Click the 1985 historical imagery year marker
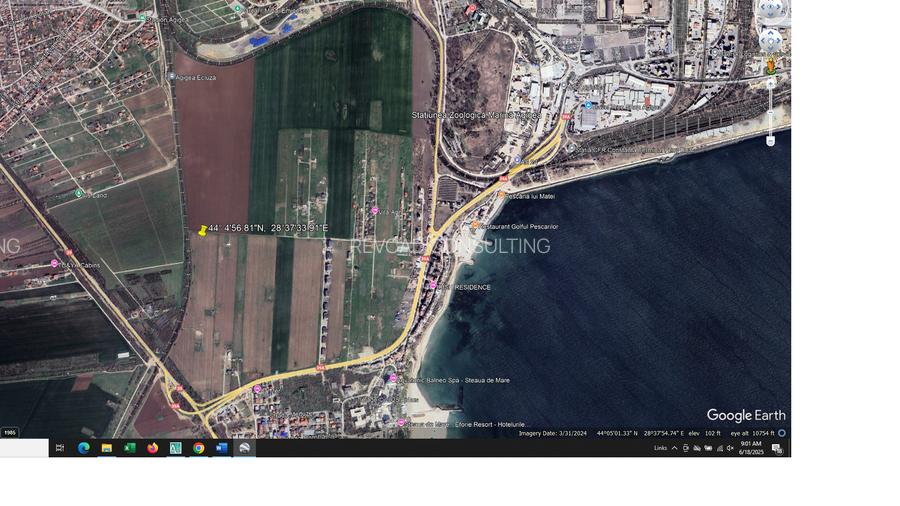Image resolution: width=900 pixels, height=506 pixels. (10, 432)
